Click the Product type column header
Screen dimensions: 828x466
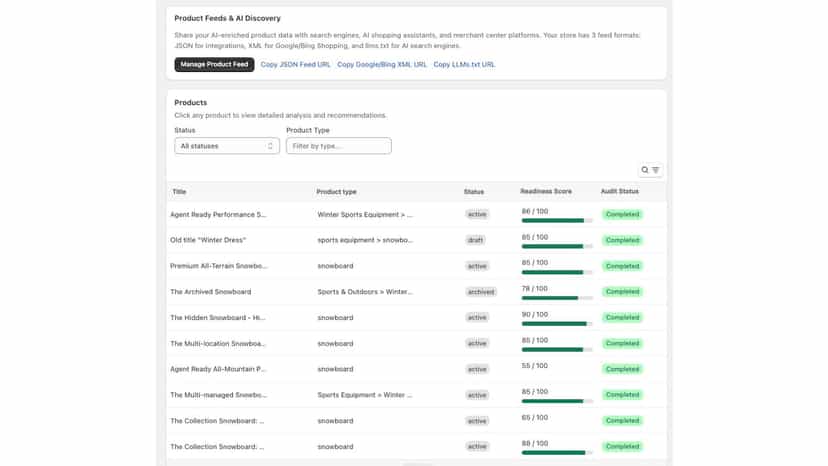coord(336,192)
